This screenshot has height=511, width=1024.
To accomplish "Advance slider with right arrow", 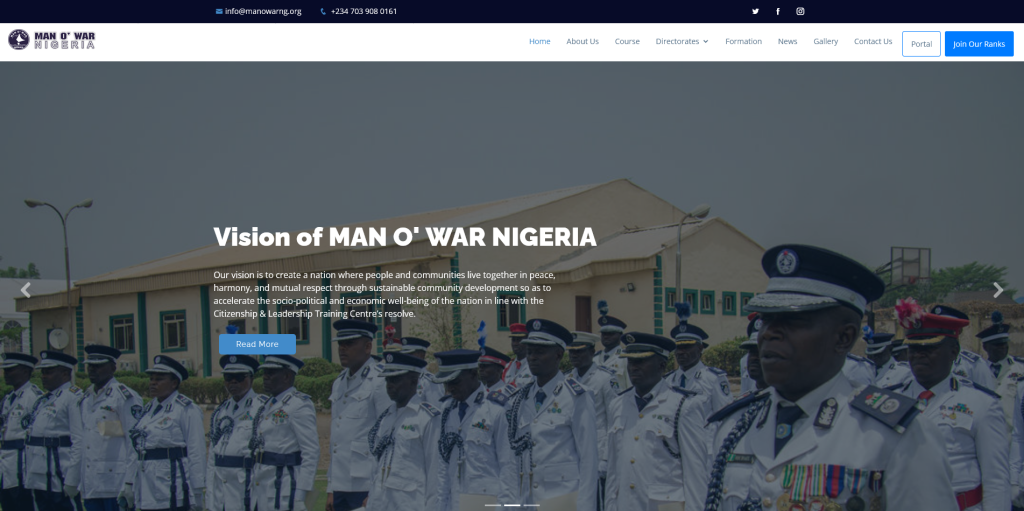I will 998,289.
